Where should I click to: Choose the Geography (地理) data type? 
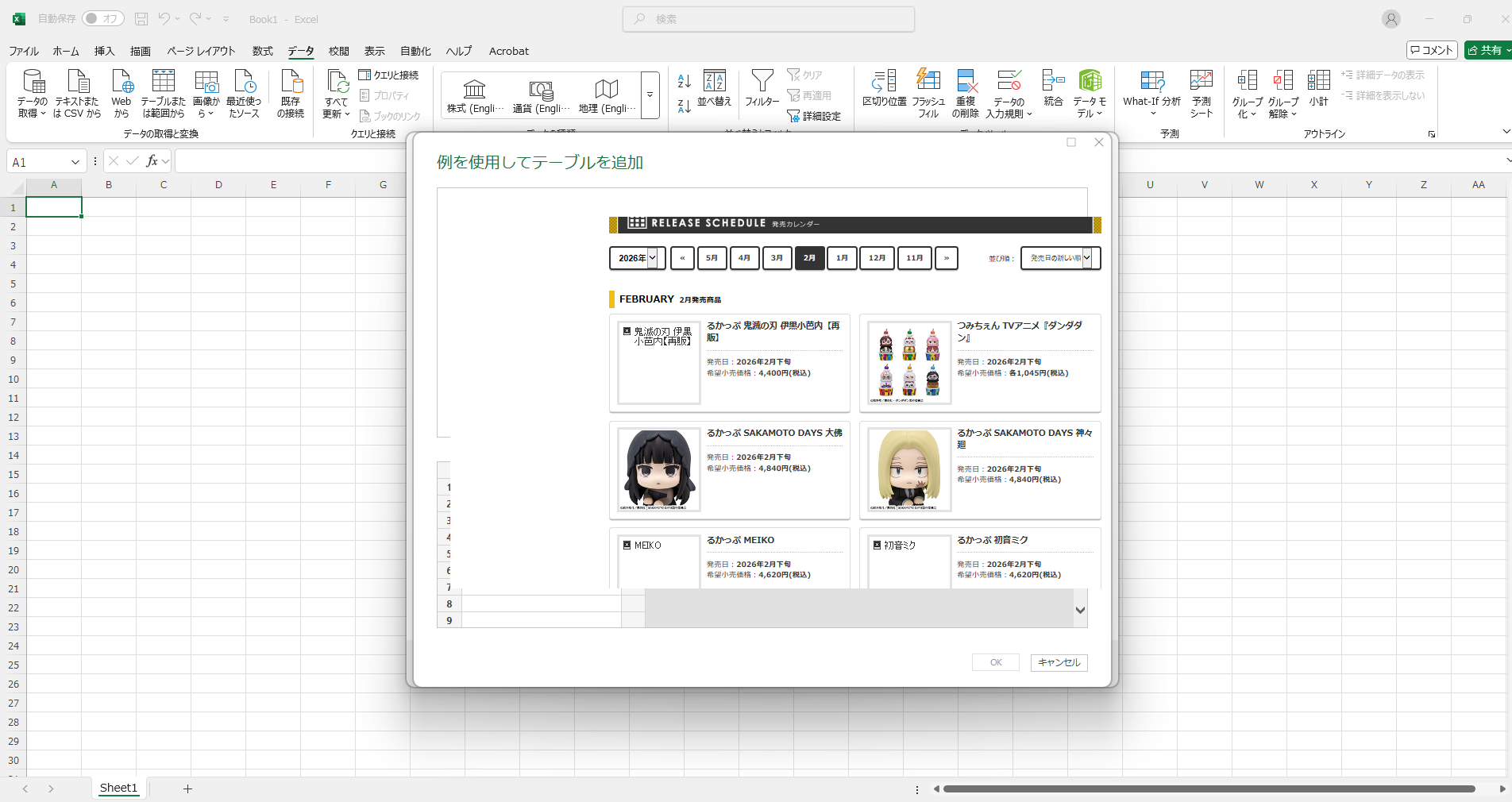tap(607, 96)
